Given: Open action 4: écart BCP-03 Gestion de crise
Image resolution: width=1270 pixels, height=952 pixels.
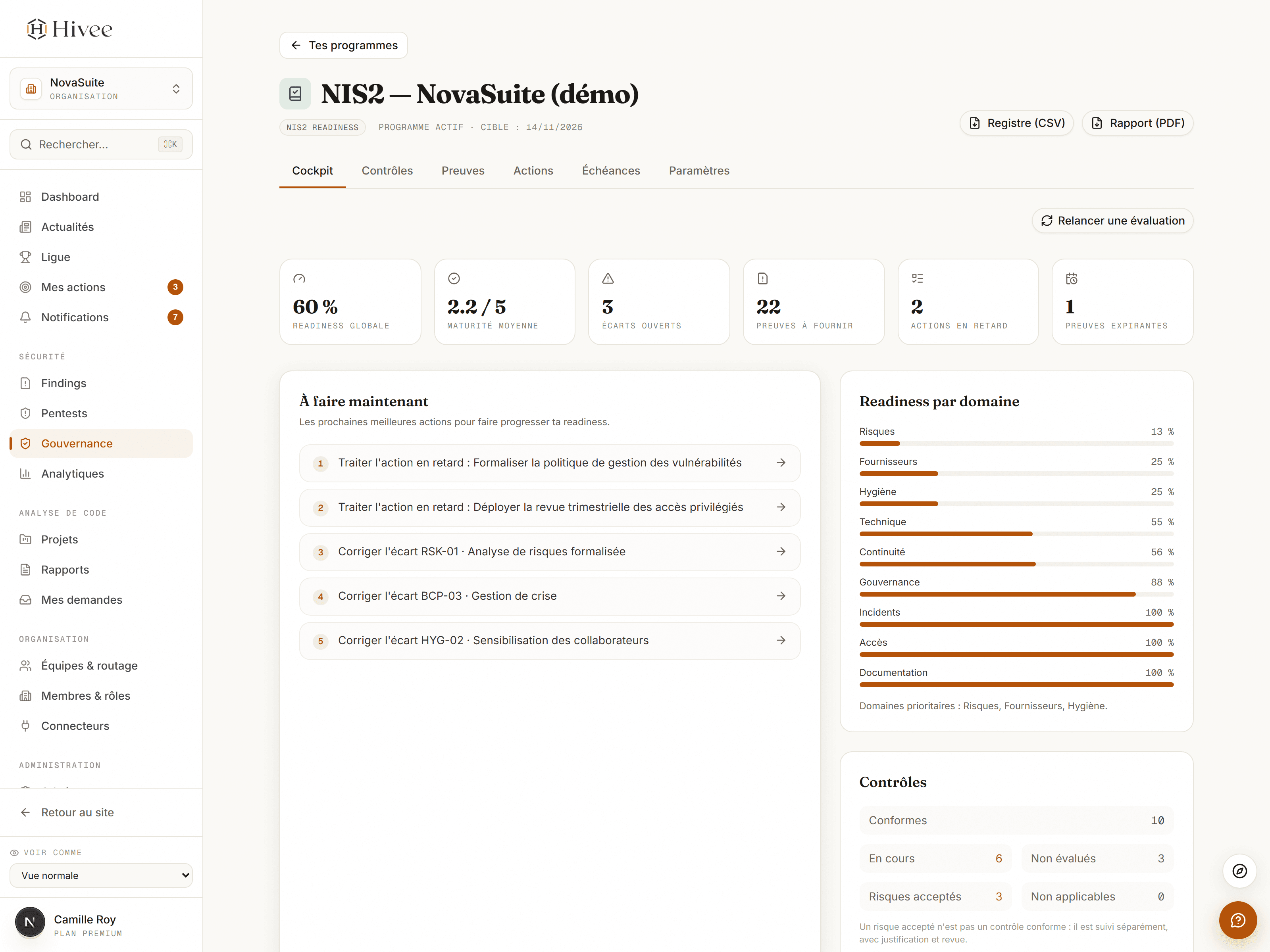Looking at the screenshot, I should 549,597.
